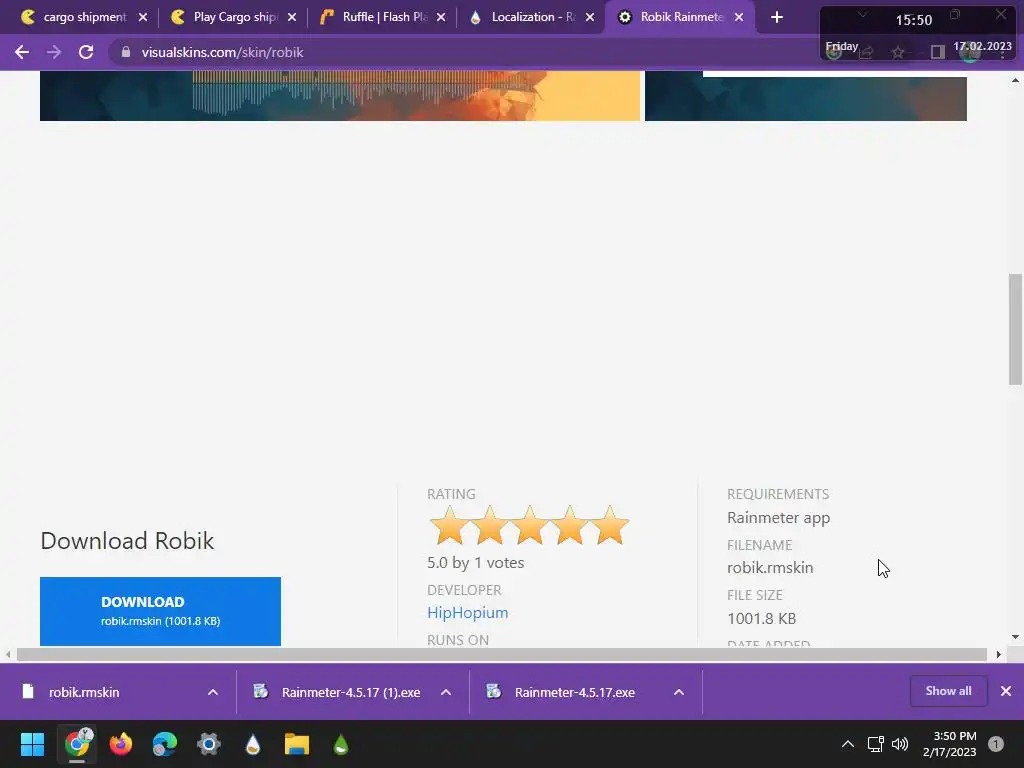
Task: Close the Ruffle Flash Player tab
Action: pyautogui.click(x=441, y=18)
